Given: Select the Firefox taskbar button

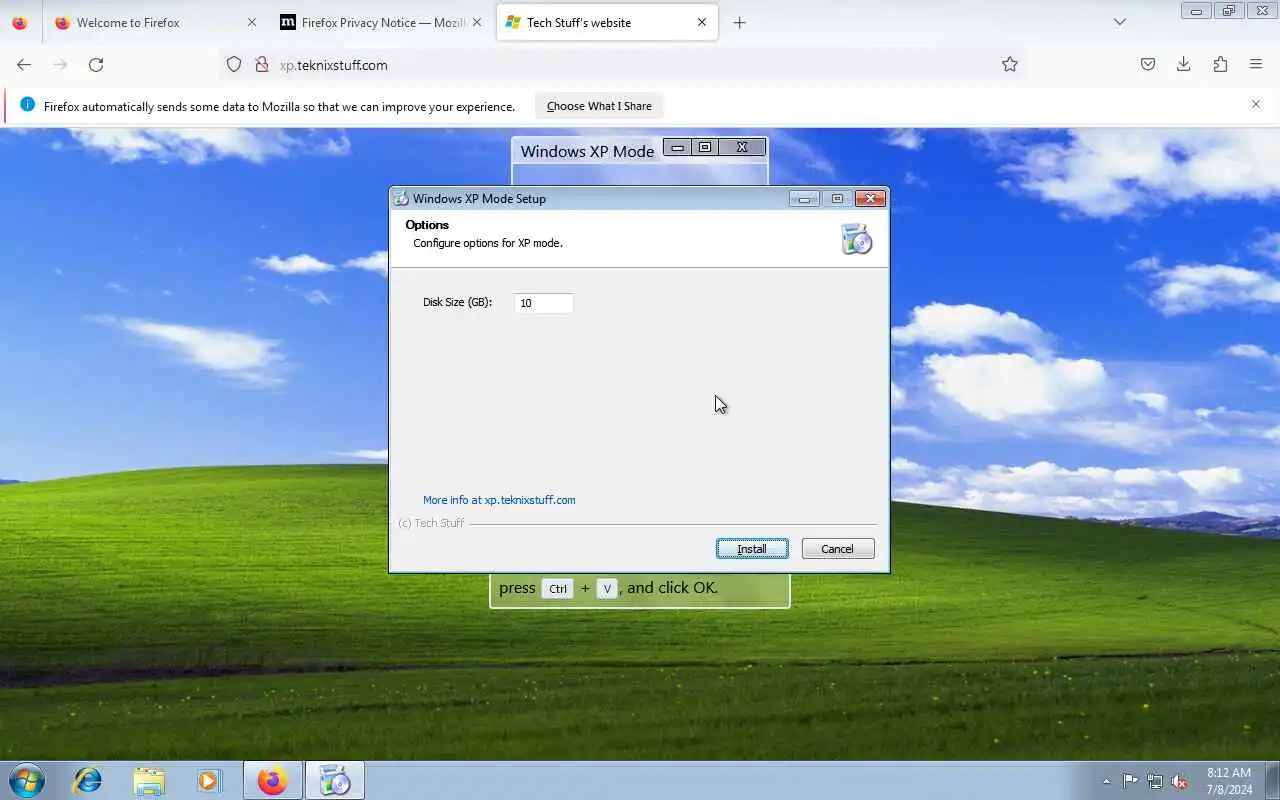Looking at the screenshot, I should point(272,780).
